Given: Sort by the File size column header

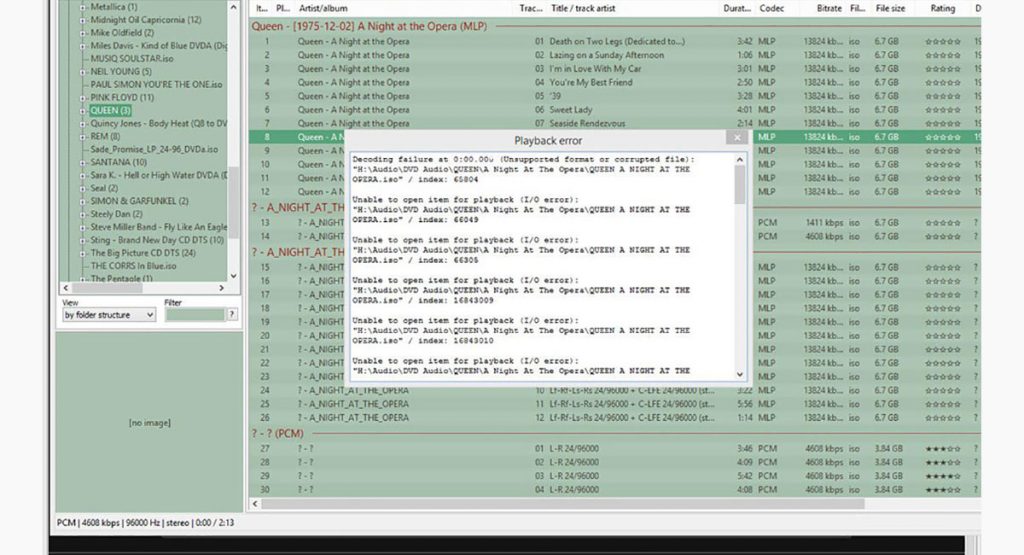Looking at the screenshot, I should (x=890, y=8).
